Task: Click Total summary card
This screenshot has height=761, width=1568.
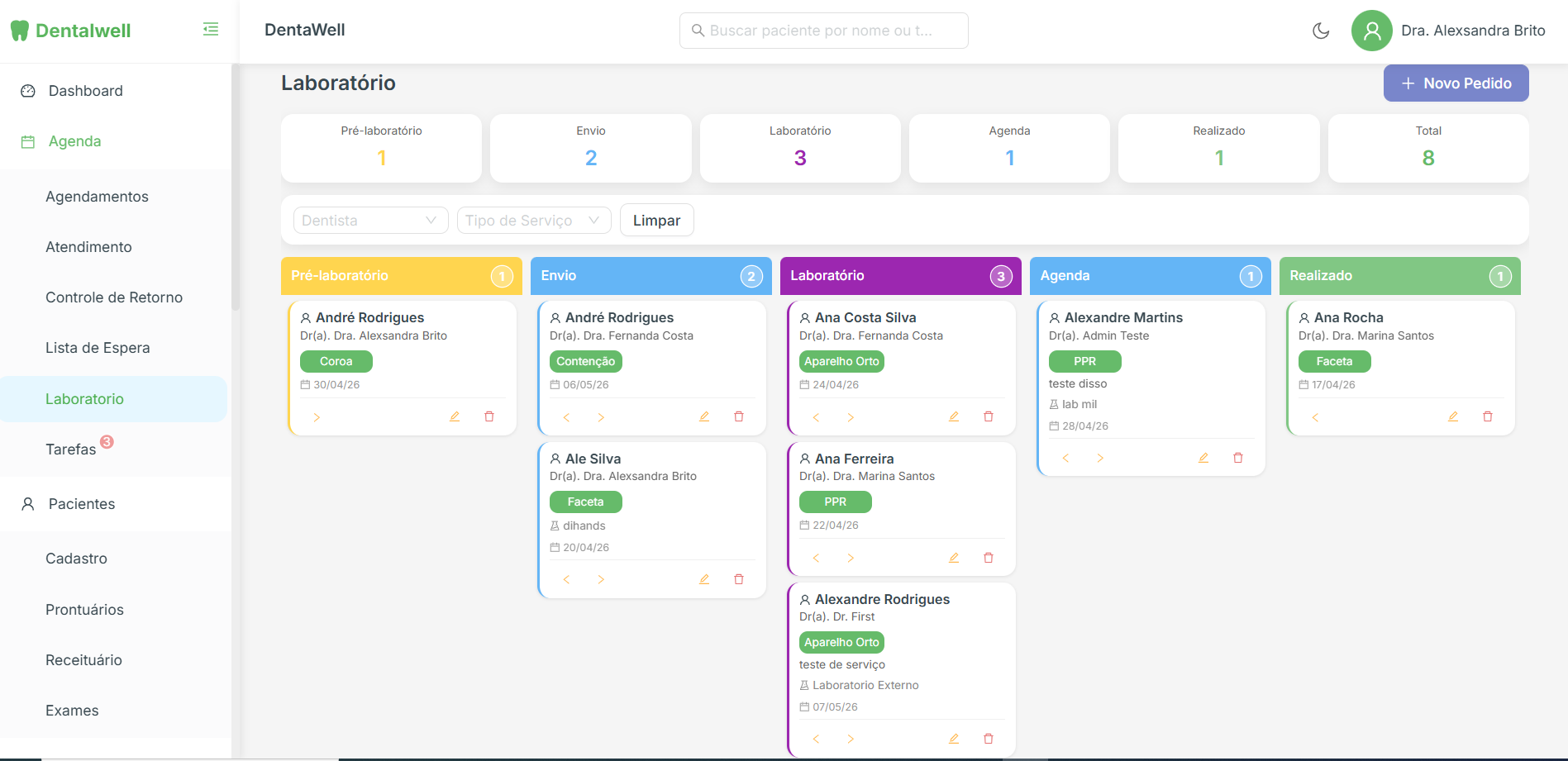Action: [1428, 148]
